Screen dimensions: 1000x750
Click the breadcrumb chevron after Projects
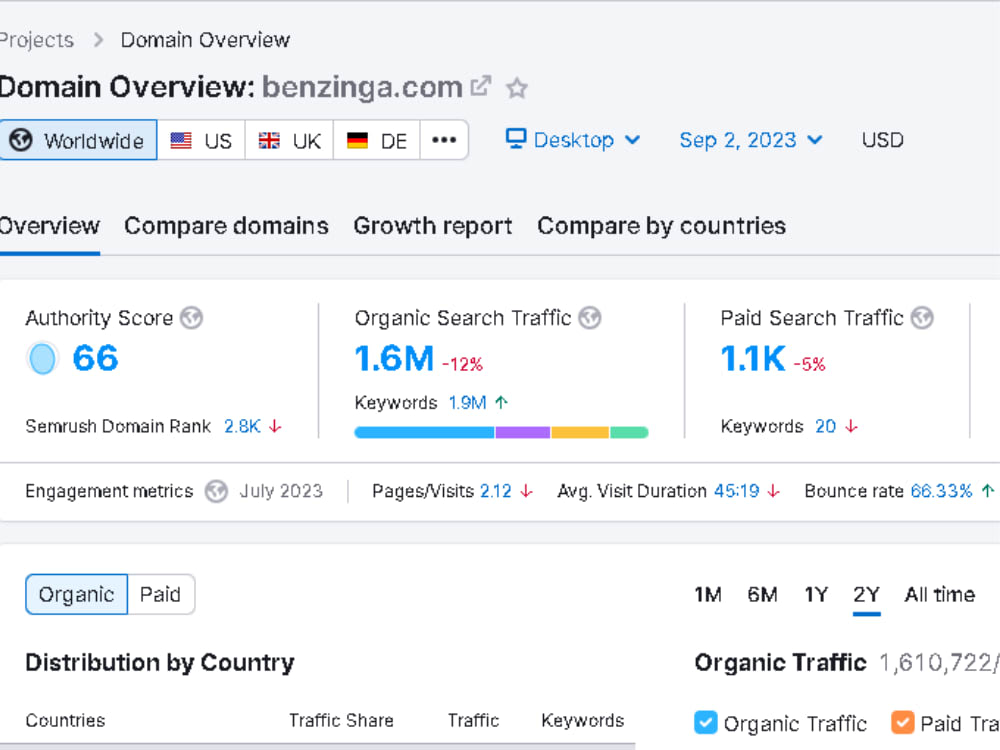(x=98, y=40)
